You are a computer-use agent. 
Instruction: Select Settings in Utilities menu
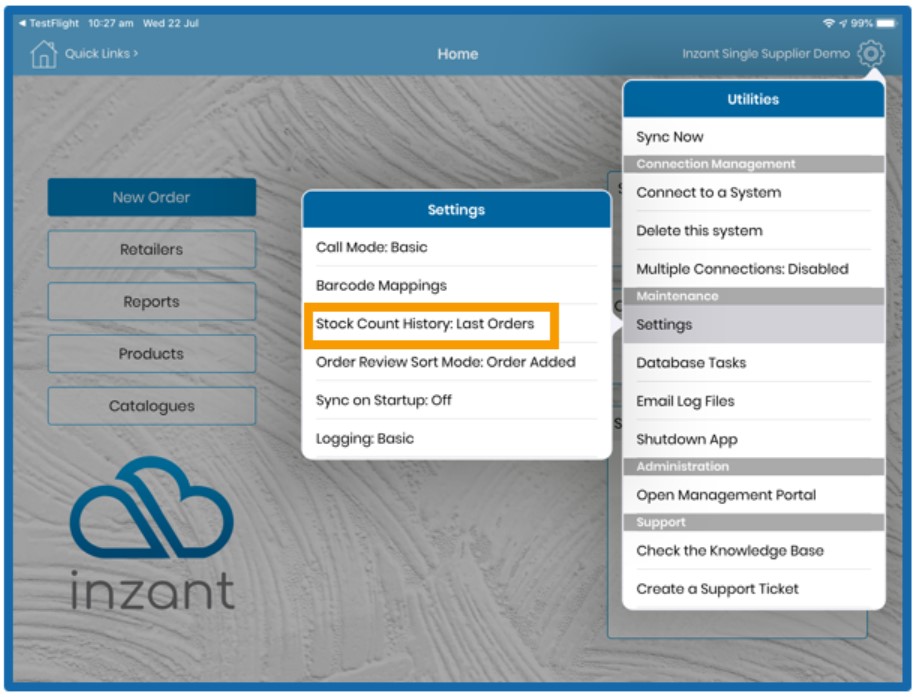click(754, 324)
